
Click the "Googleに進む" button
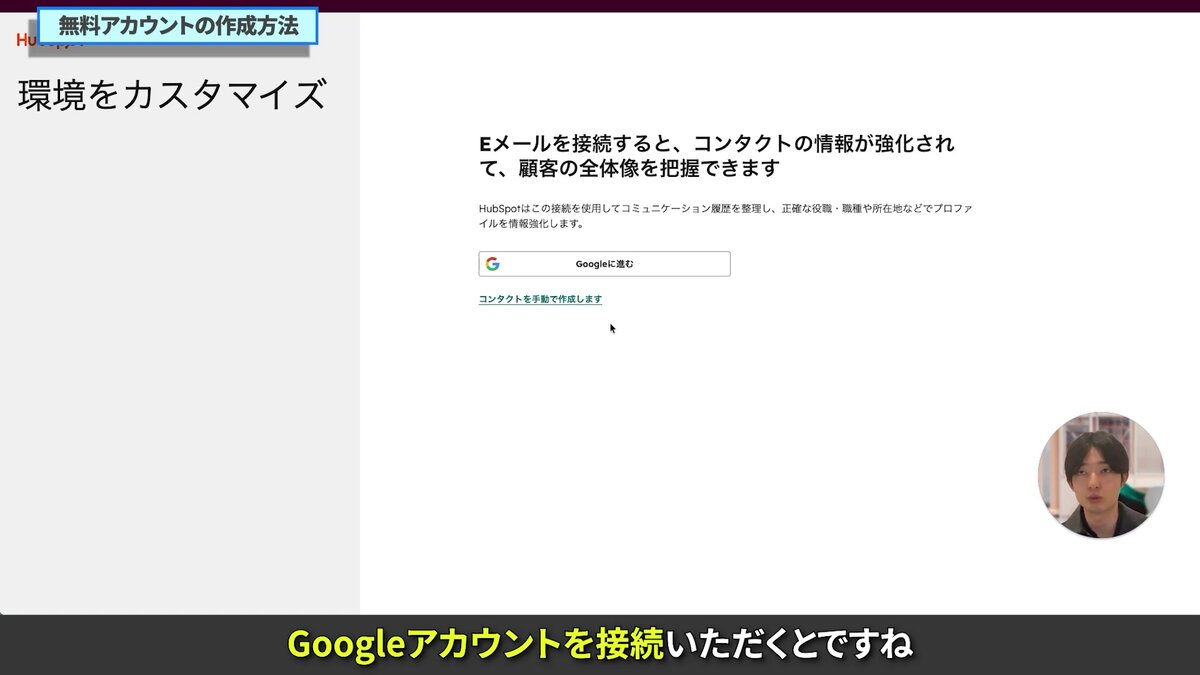603,263
